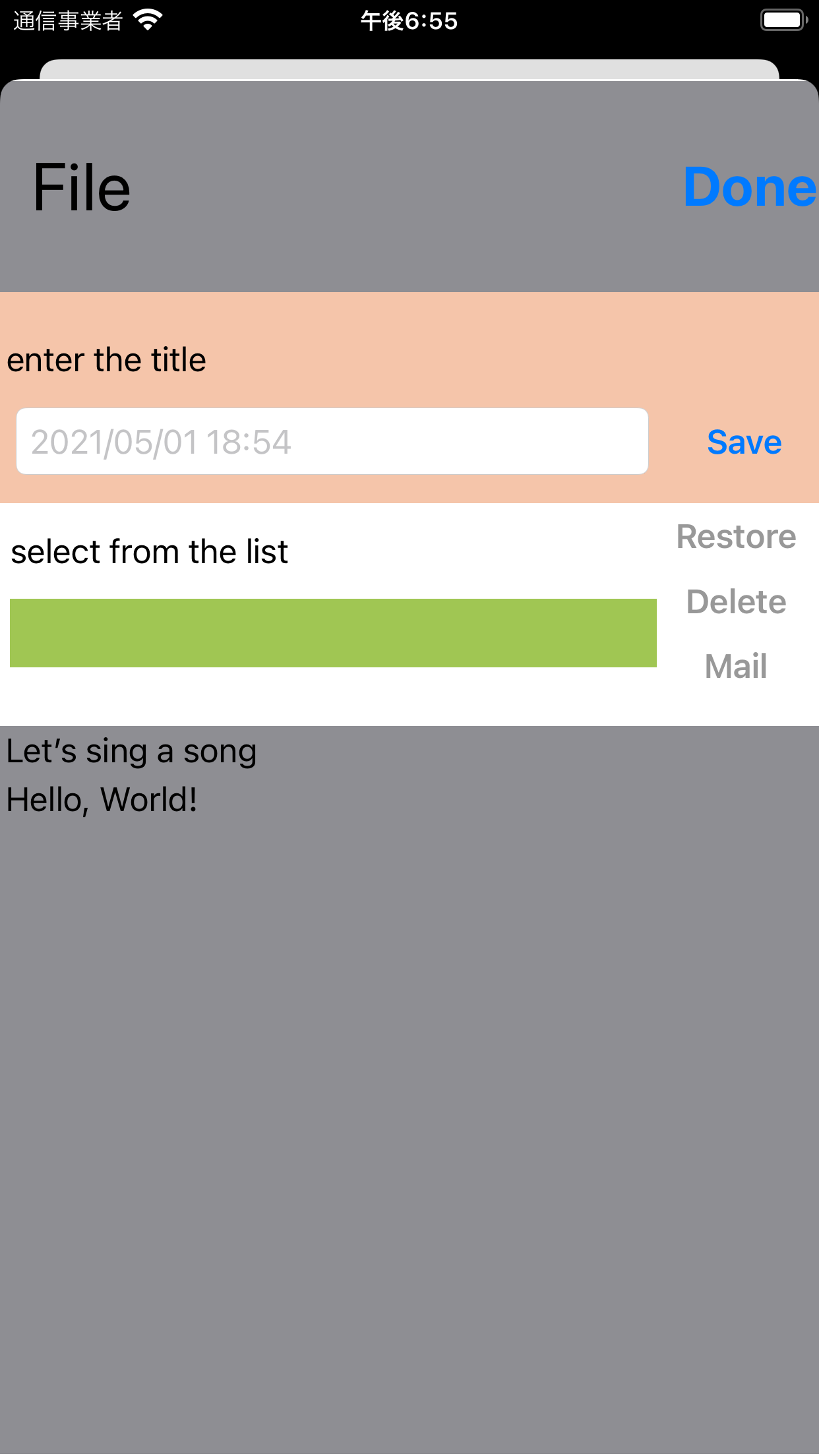Select the green list selection bar
819x1456 pixels.
(333, 633)
